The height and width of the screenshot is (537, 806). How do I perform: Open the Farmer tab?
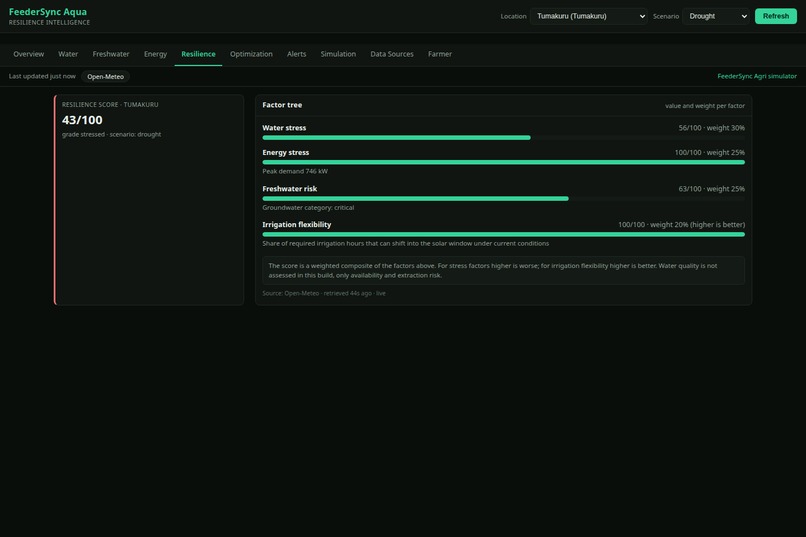(440, 54)
